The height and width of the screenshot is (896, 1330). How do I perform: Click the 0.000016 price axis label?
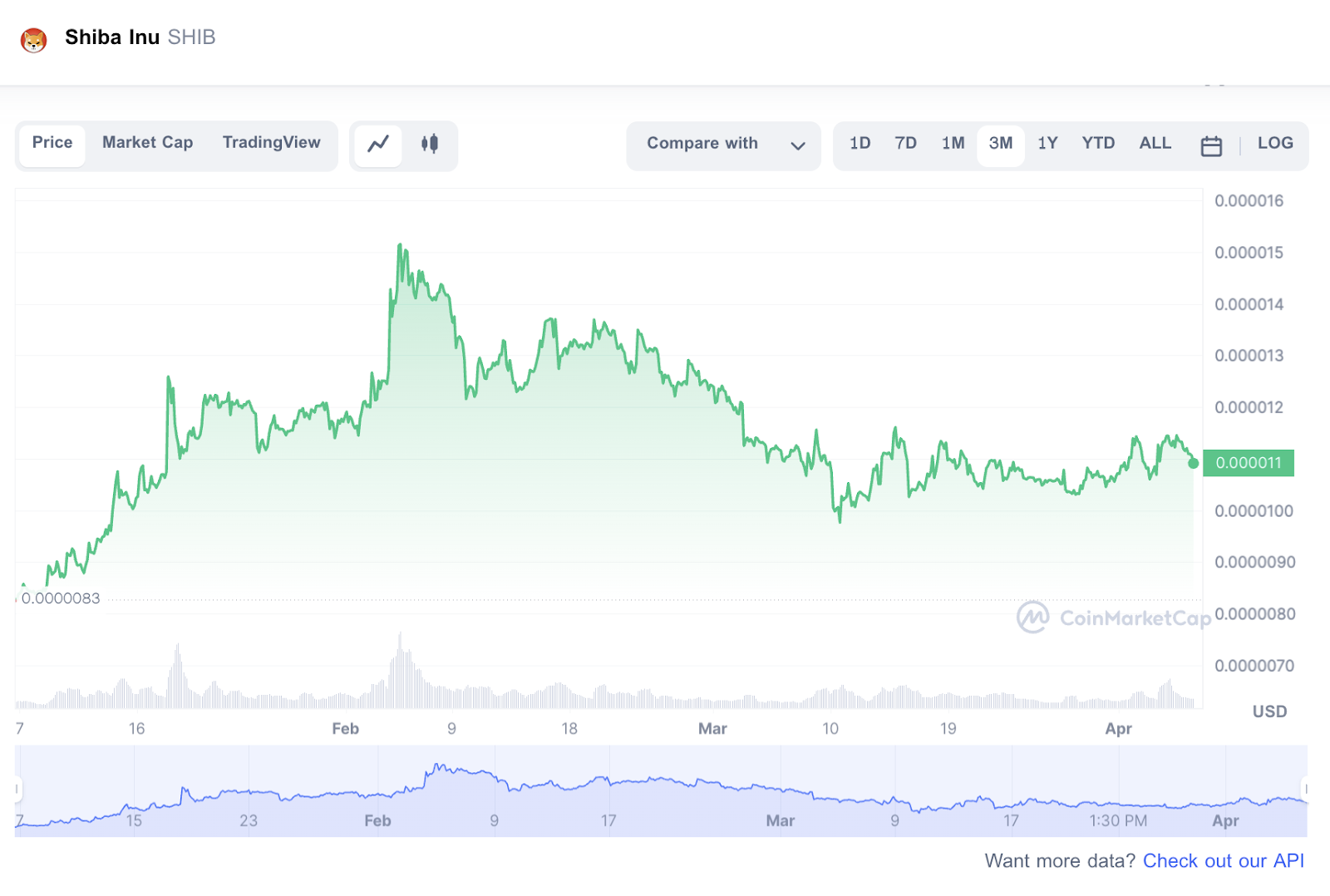[1249, 201]
